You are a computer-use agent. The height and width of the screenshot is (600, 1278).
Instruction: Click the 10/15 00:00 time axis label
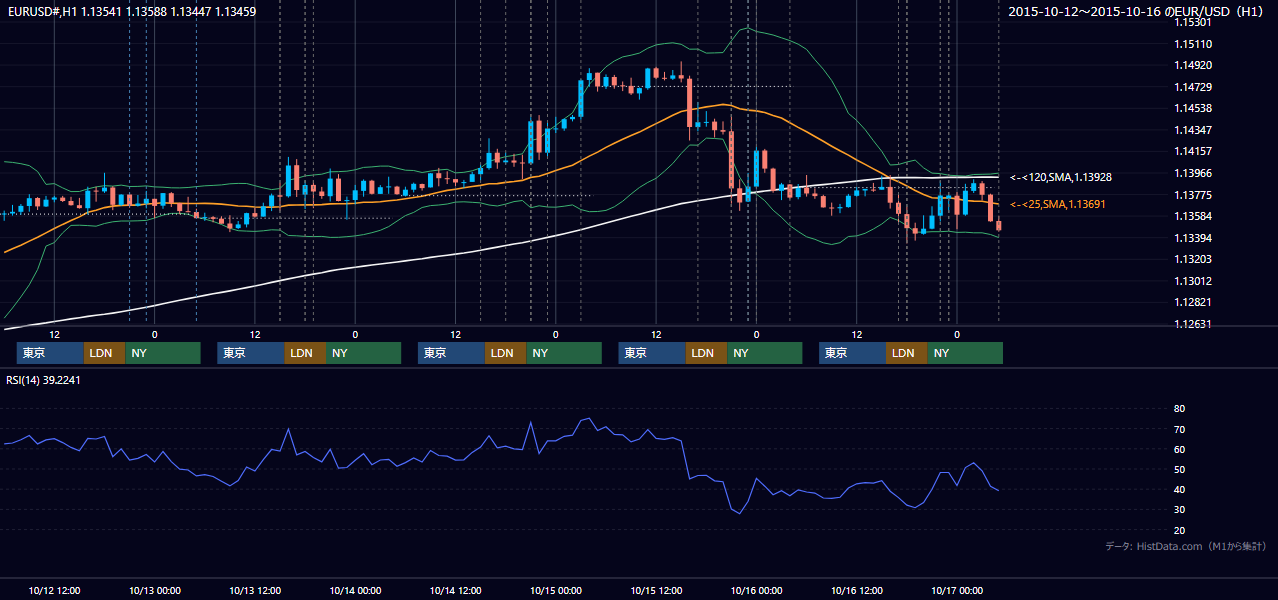556,590
